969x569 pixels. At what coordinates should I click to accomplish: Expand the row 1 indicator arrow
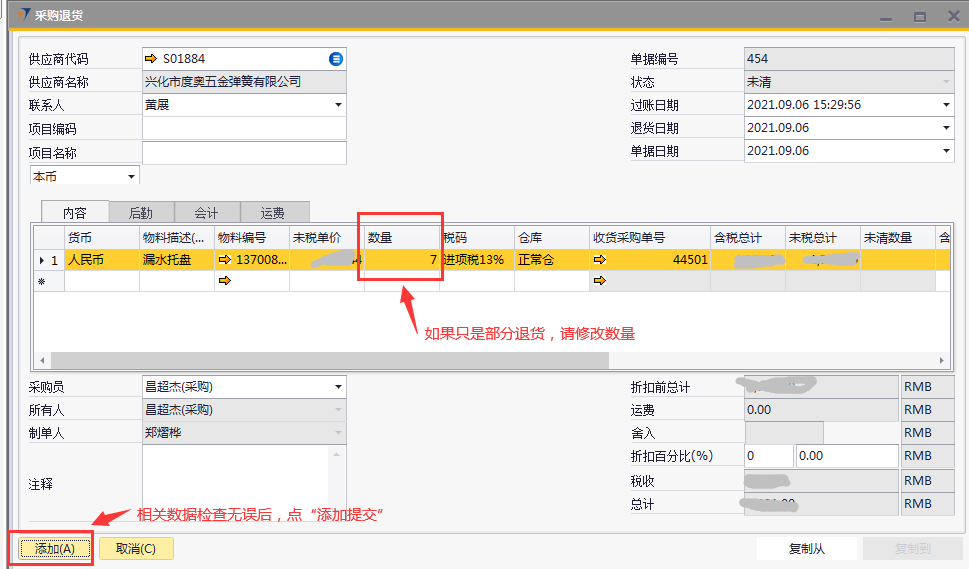(41, 260)
